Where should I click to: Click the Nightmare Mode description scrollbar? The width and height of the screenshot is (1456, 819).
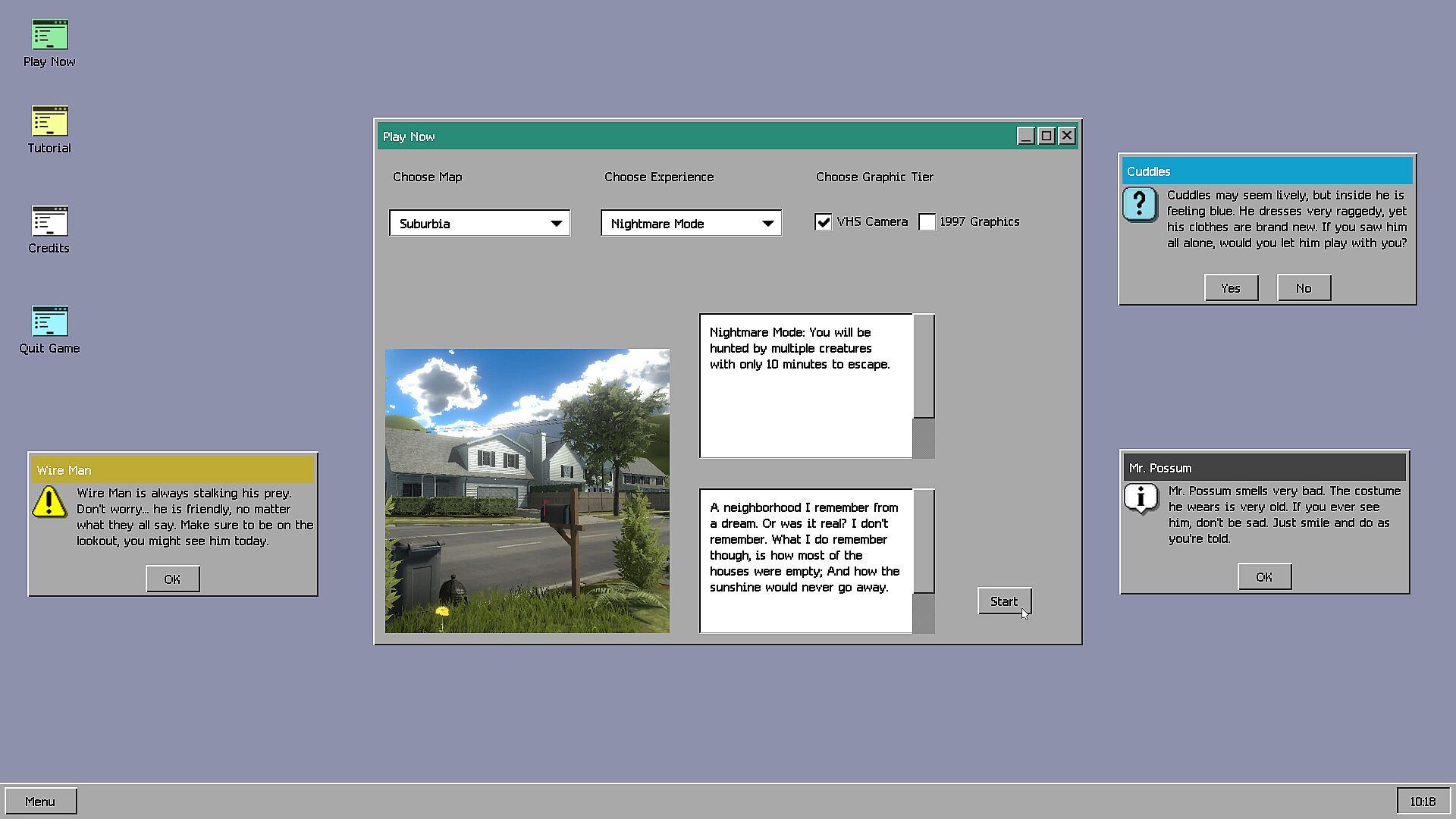tap(924, 366)
